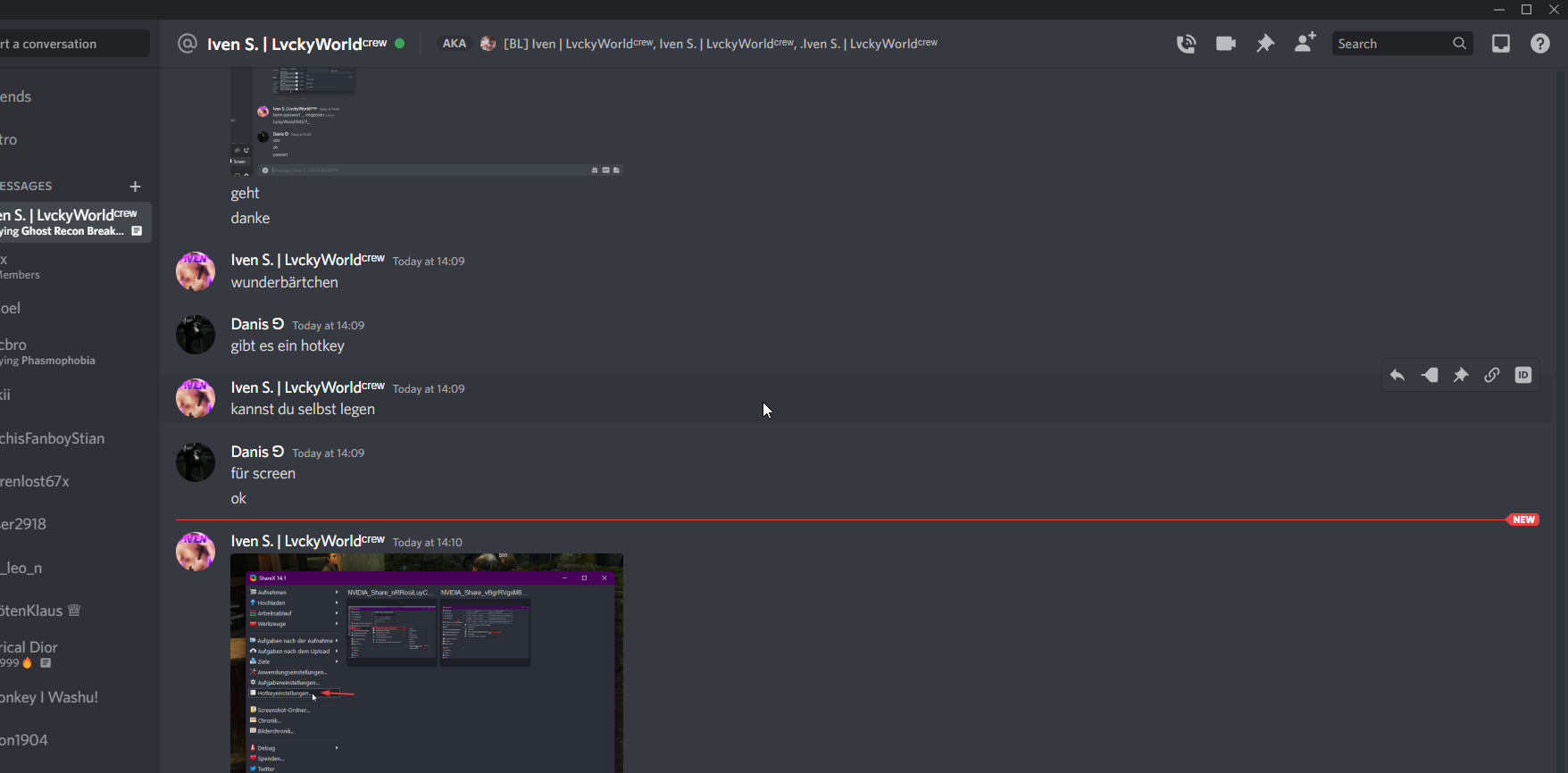Mark hovered message as unread
This screenshot has height=773, width=1568.
(x=1430, y=376)
